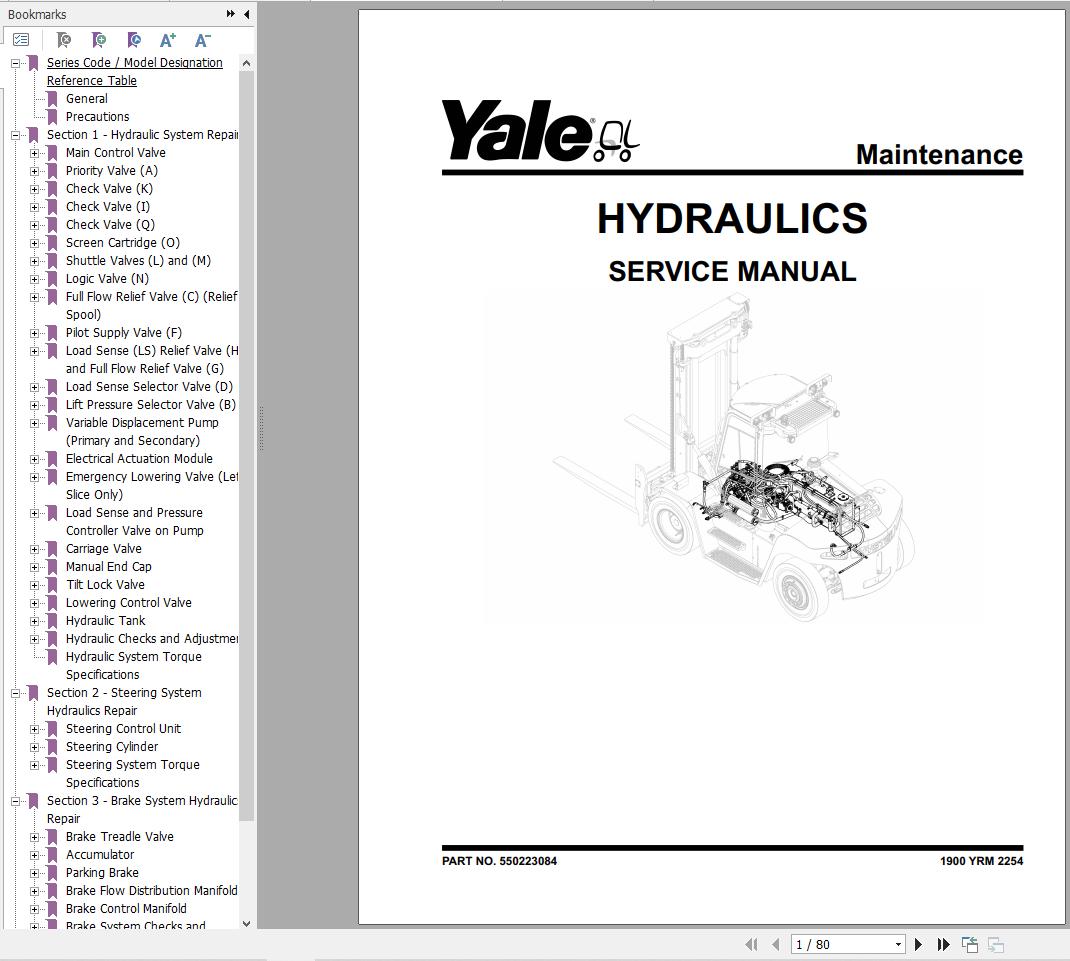Open the Check Valve (Q) bookmark
The height and width of the screenshot is (961, 1070).
[111, 225]
